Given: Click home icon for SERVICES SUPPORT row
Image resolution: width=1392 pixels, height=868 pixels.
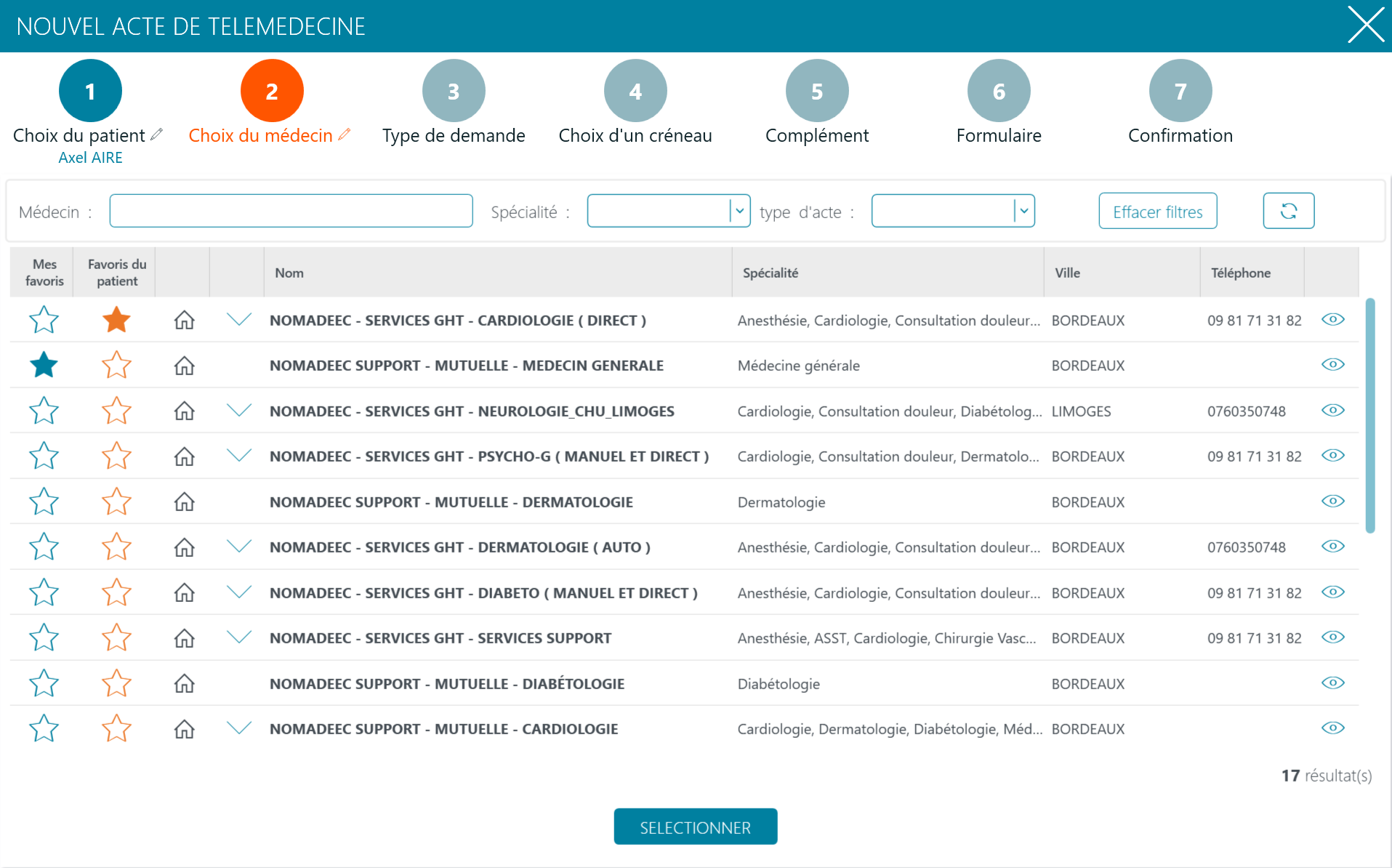Looking at the screenshot, I should click(x=185, y=638).
